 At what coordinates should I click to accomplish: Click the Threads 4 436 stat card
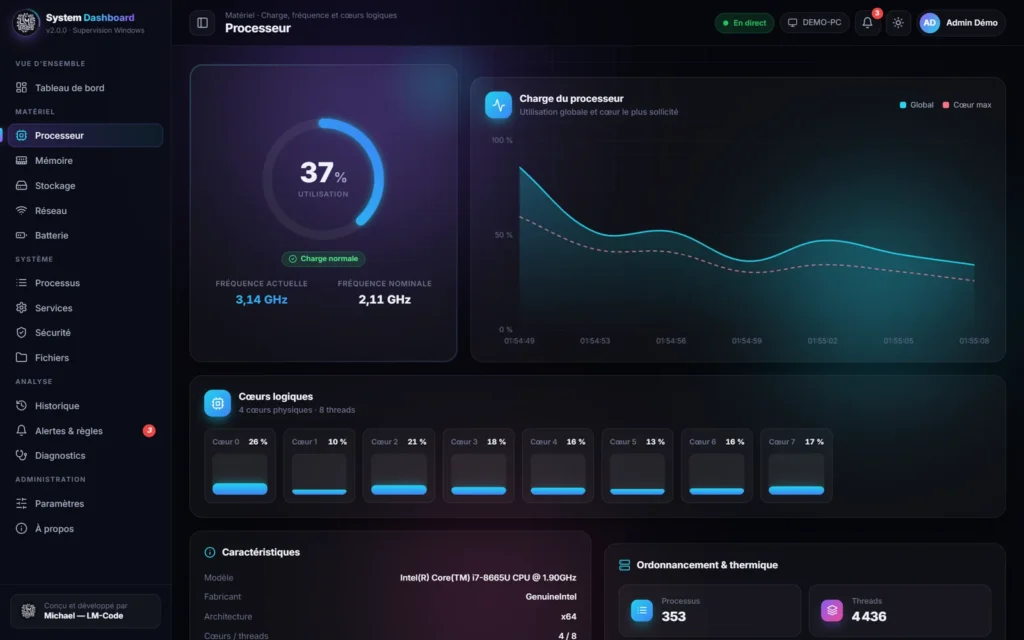(x=900, y=611)
